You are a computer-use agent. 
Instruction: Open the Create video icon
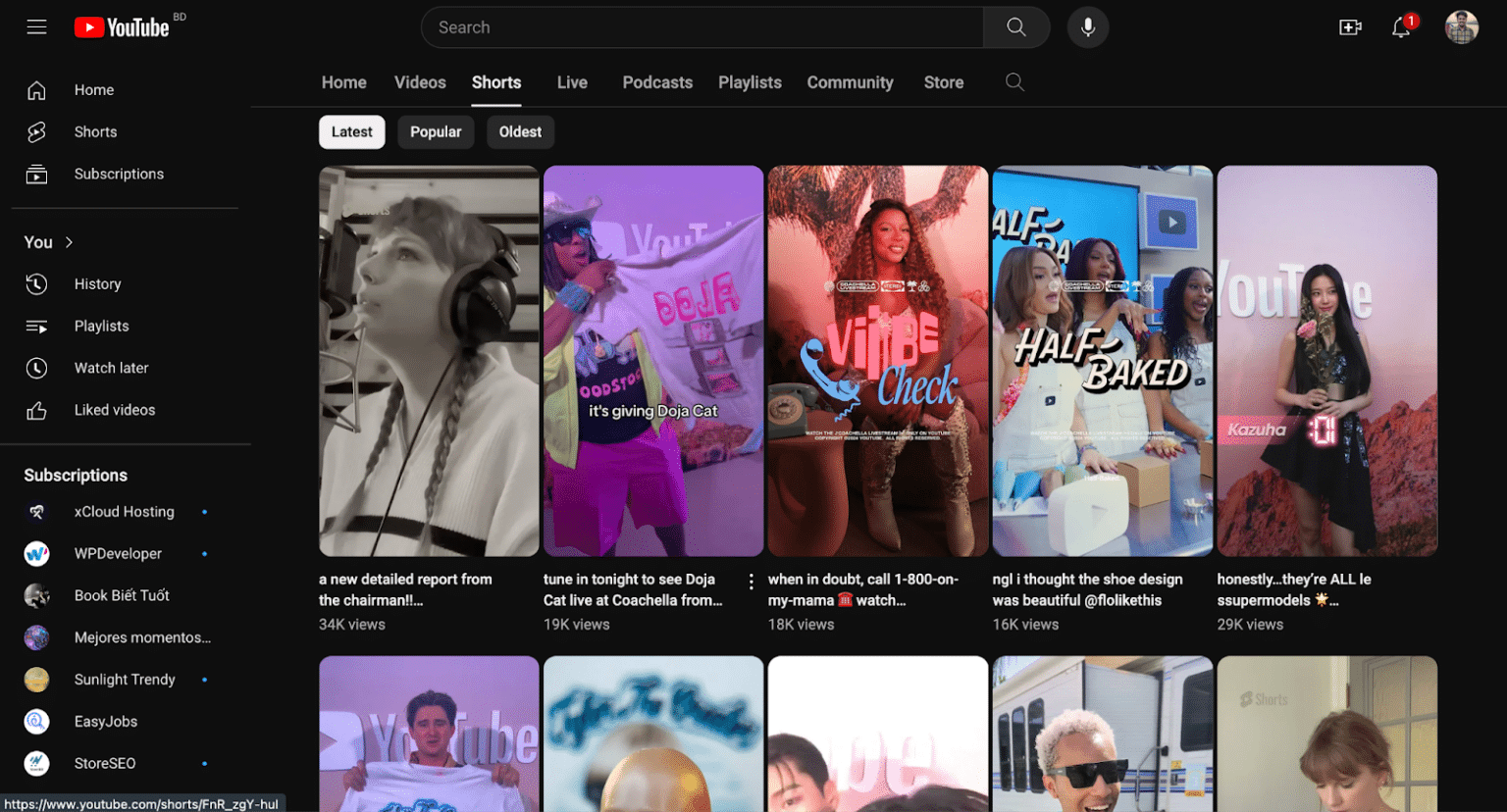(x=1350, y=27)
